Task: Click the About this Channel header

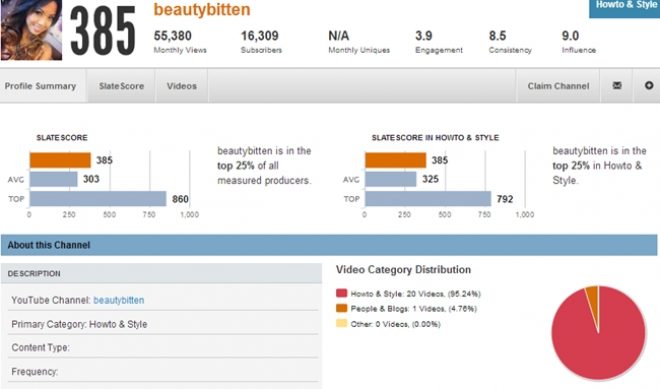Action: (x=329, y=245)
